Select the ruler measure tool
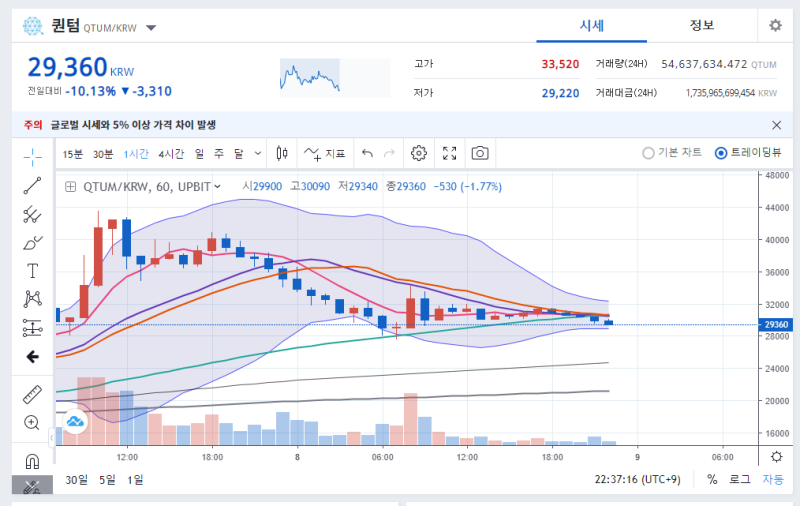The height and width of the screenshot is (506, 800). coord(32,395)
